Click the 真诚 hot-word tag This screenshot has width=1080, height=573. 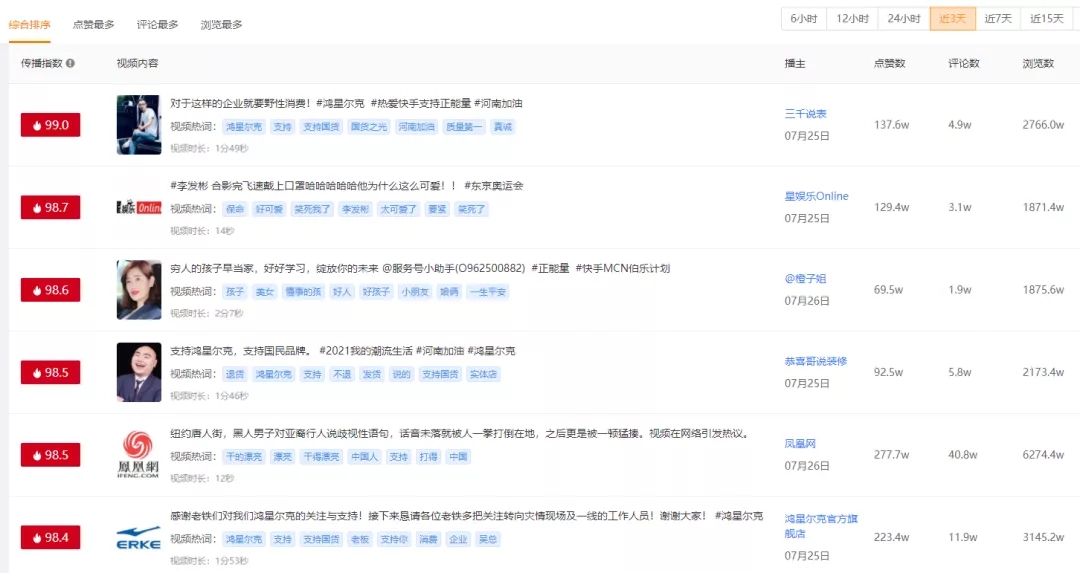click(502, 127)
